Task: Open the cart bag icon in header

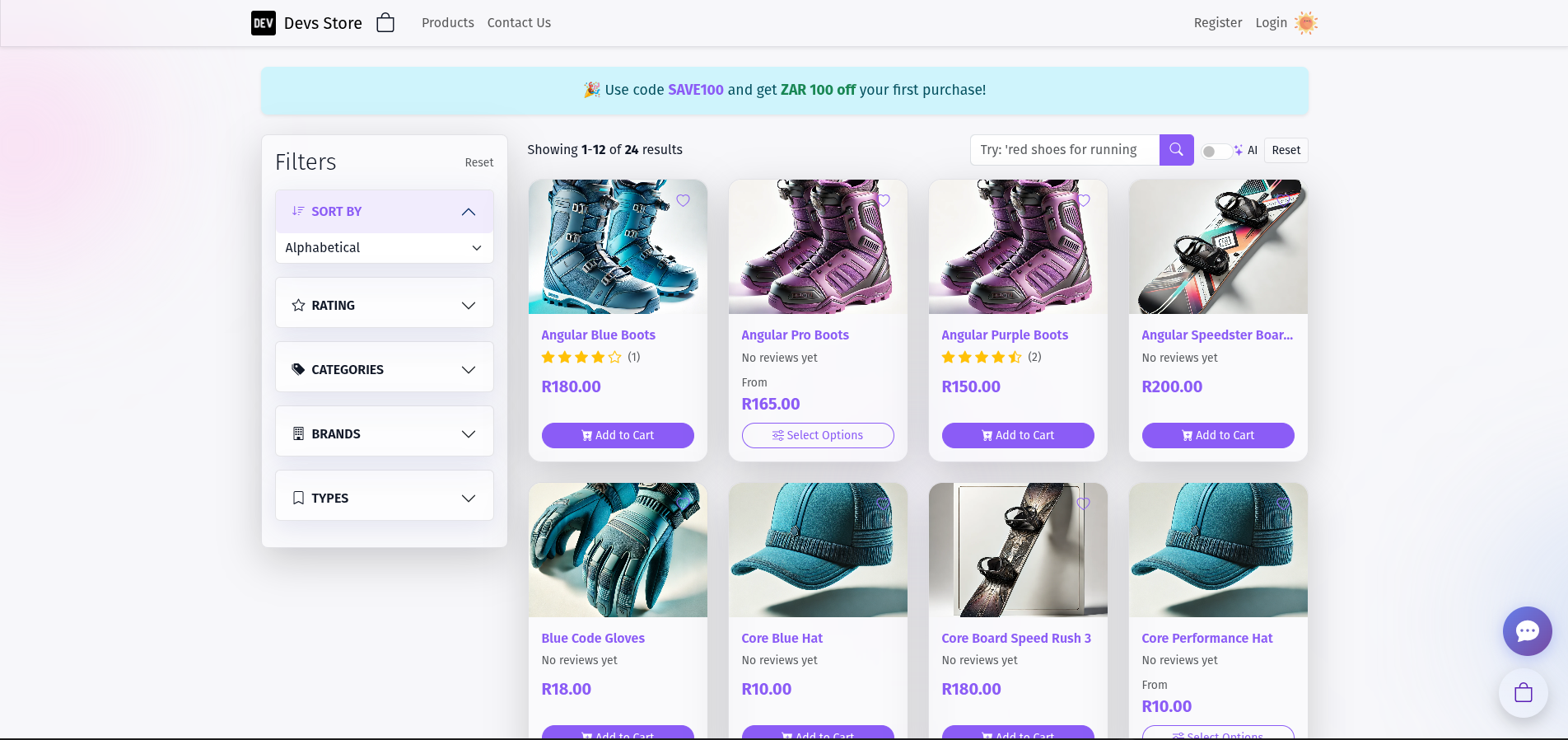Action: point(385,22)
